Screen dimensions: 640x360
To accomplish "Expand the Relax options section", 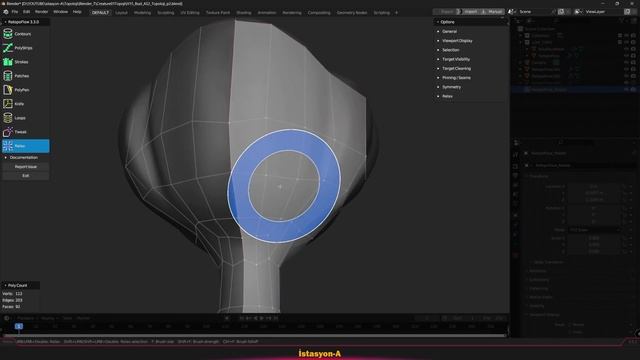I will (x=447, y=96).
